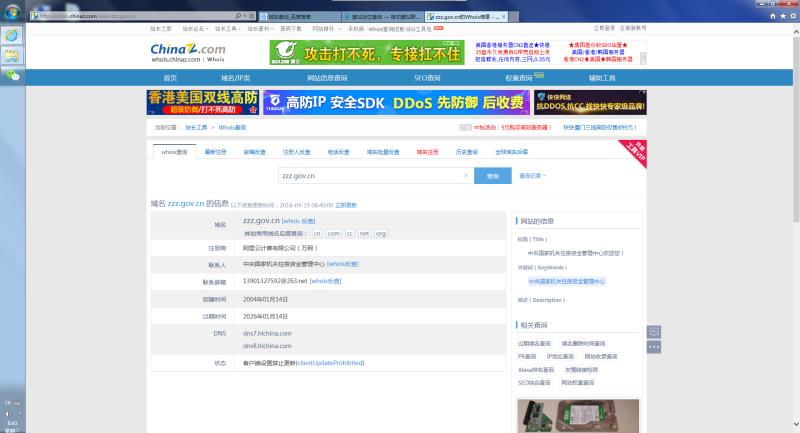Expand the 站长工具 top menu dropdown
This screenshot has height=433, width=800.
coord(228,29)
